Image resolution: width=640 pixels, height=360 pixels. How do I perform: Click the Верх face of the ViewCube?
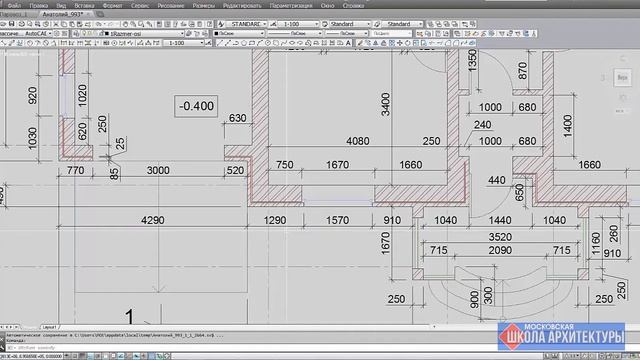(x=622, y=78)
